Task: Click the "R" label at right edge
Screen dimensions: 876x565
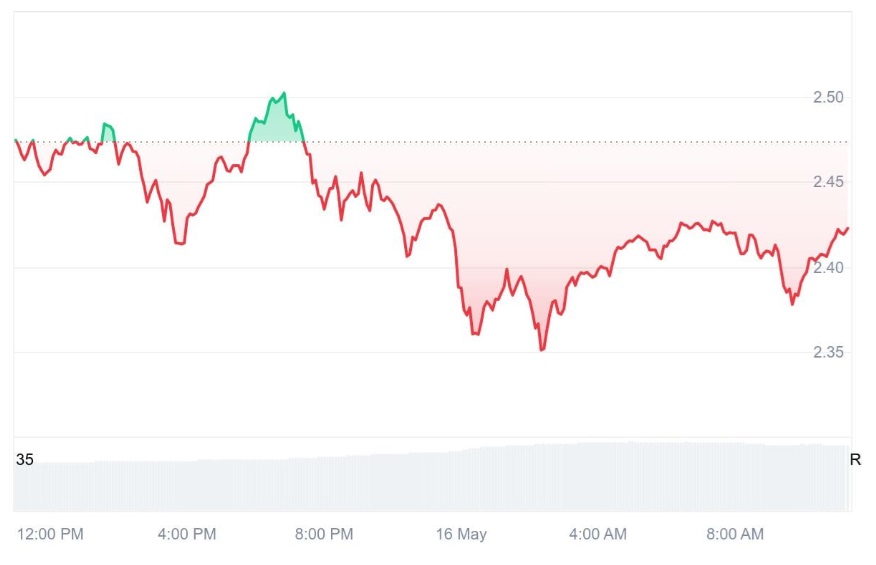Action: click(x=855, y=460)
